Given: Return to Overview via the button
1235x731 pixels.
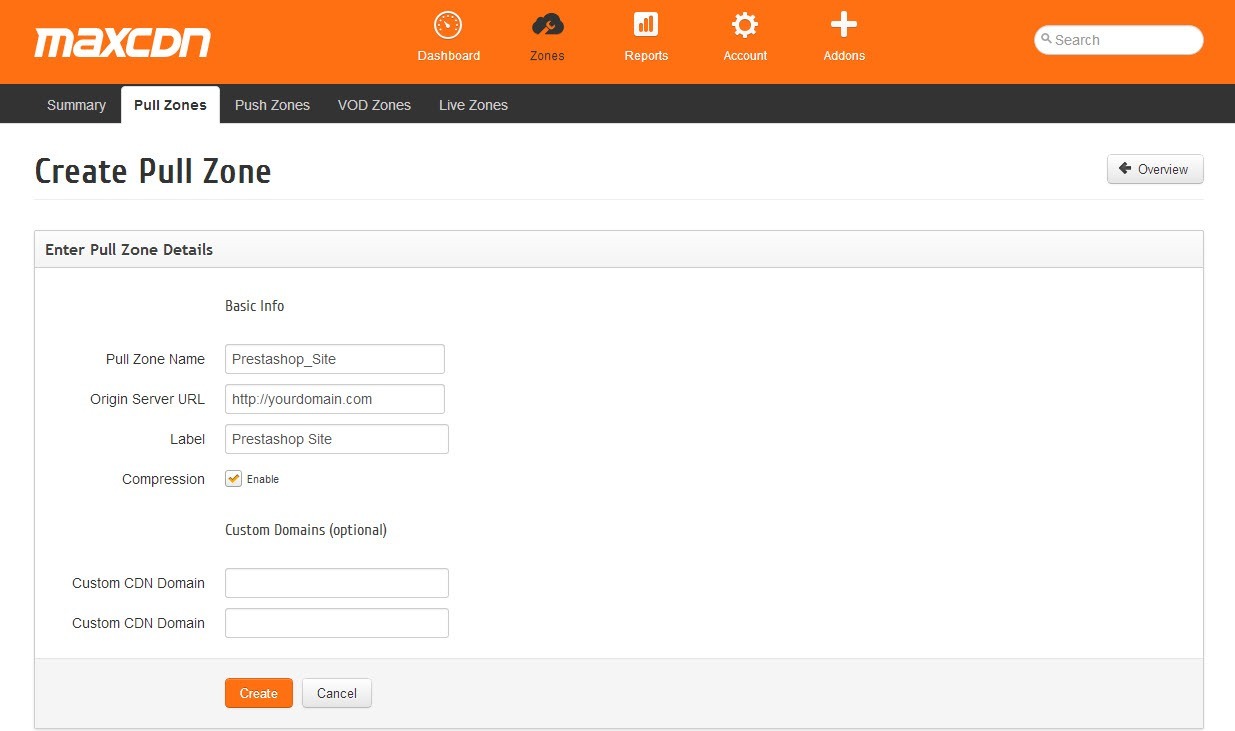Looking at the screenshot, I should point(1155,169).
